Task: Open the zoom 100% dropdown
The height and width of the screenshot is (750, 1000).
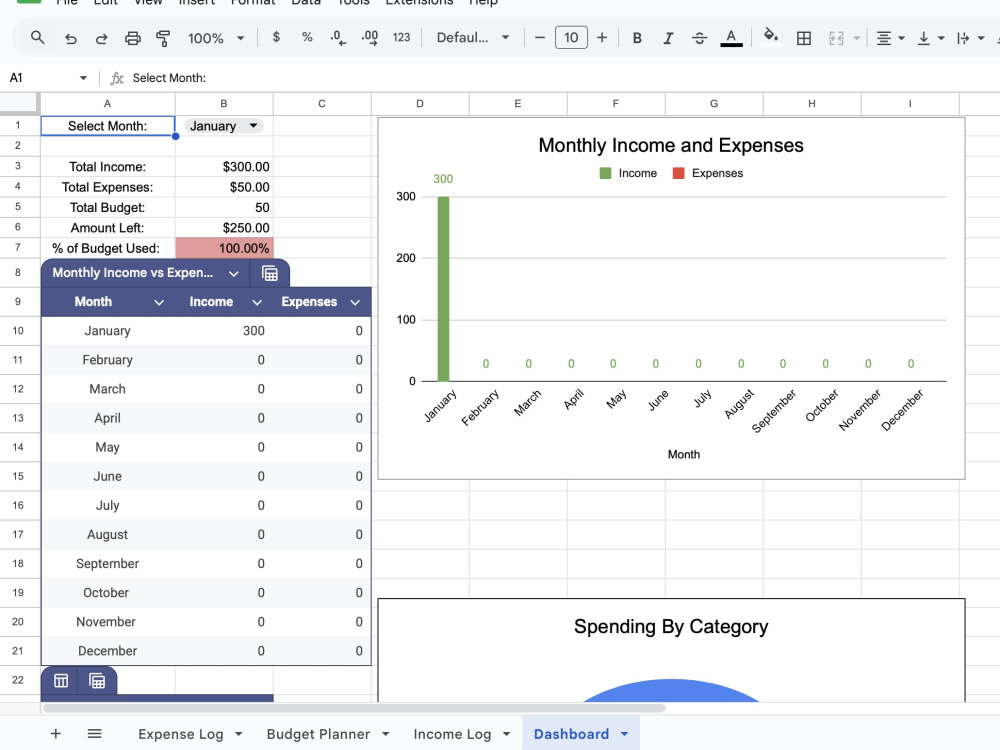Action: point(216,38)
